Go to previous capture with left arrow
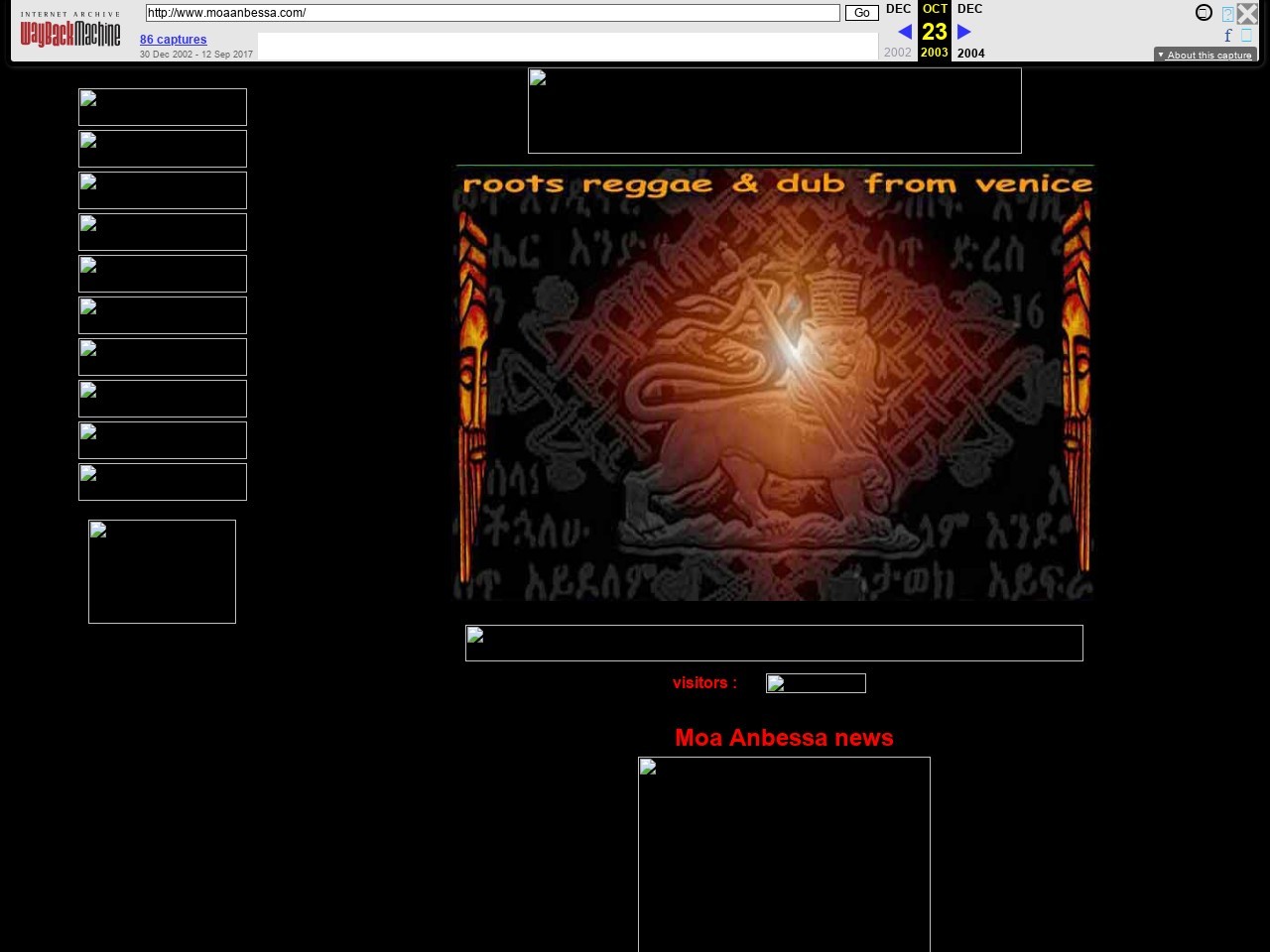1270x952 pixels. (904, 32)
